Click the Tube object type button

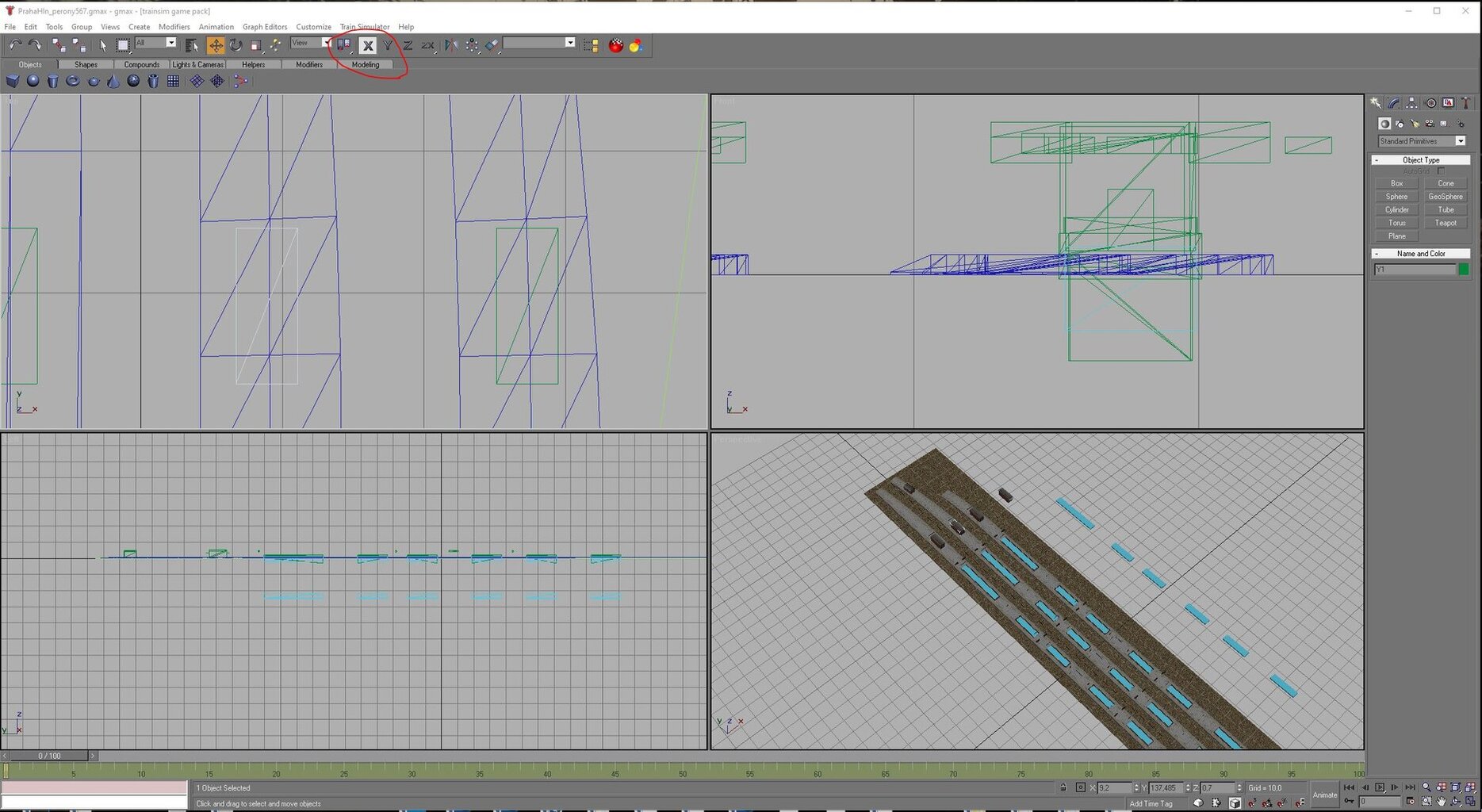pos(1445,210)
